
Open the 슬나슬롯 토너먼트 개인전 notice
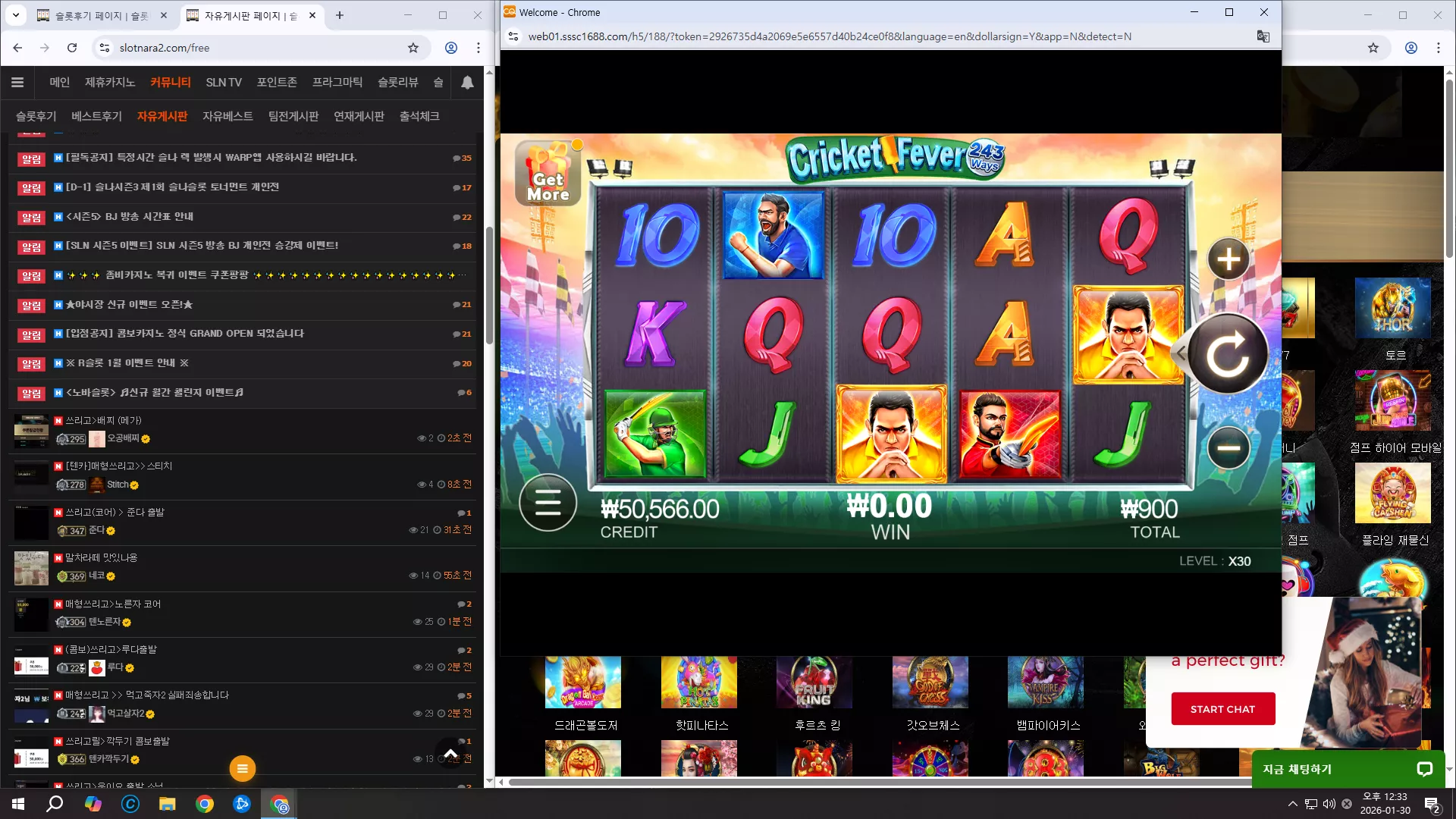point(172,187)
